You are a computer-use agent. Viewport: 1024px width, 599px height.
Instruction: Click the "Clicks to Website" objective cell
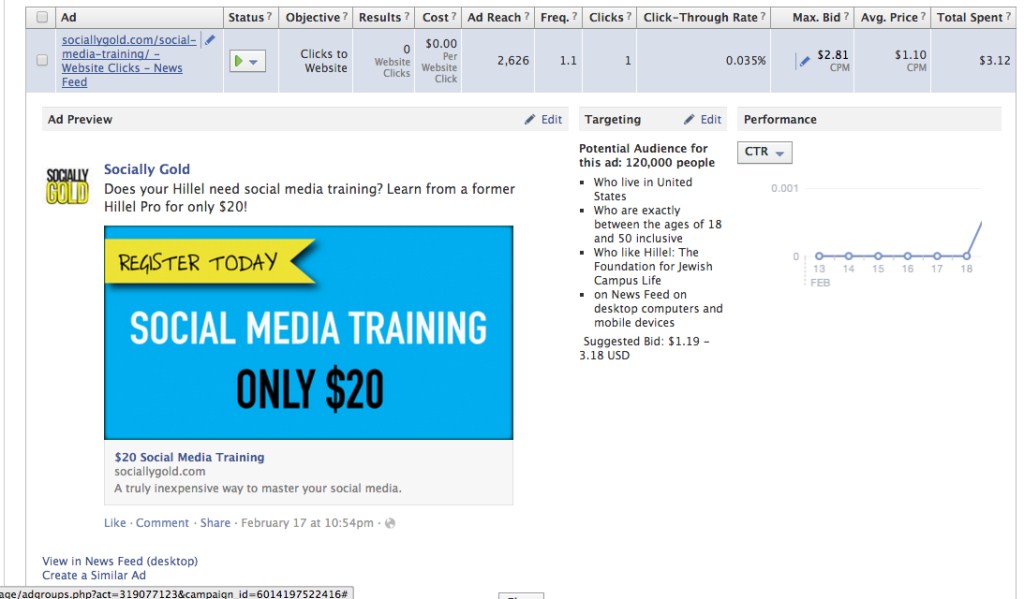pos(324,61)
